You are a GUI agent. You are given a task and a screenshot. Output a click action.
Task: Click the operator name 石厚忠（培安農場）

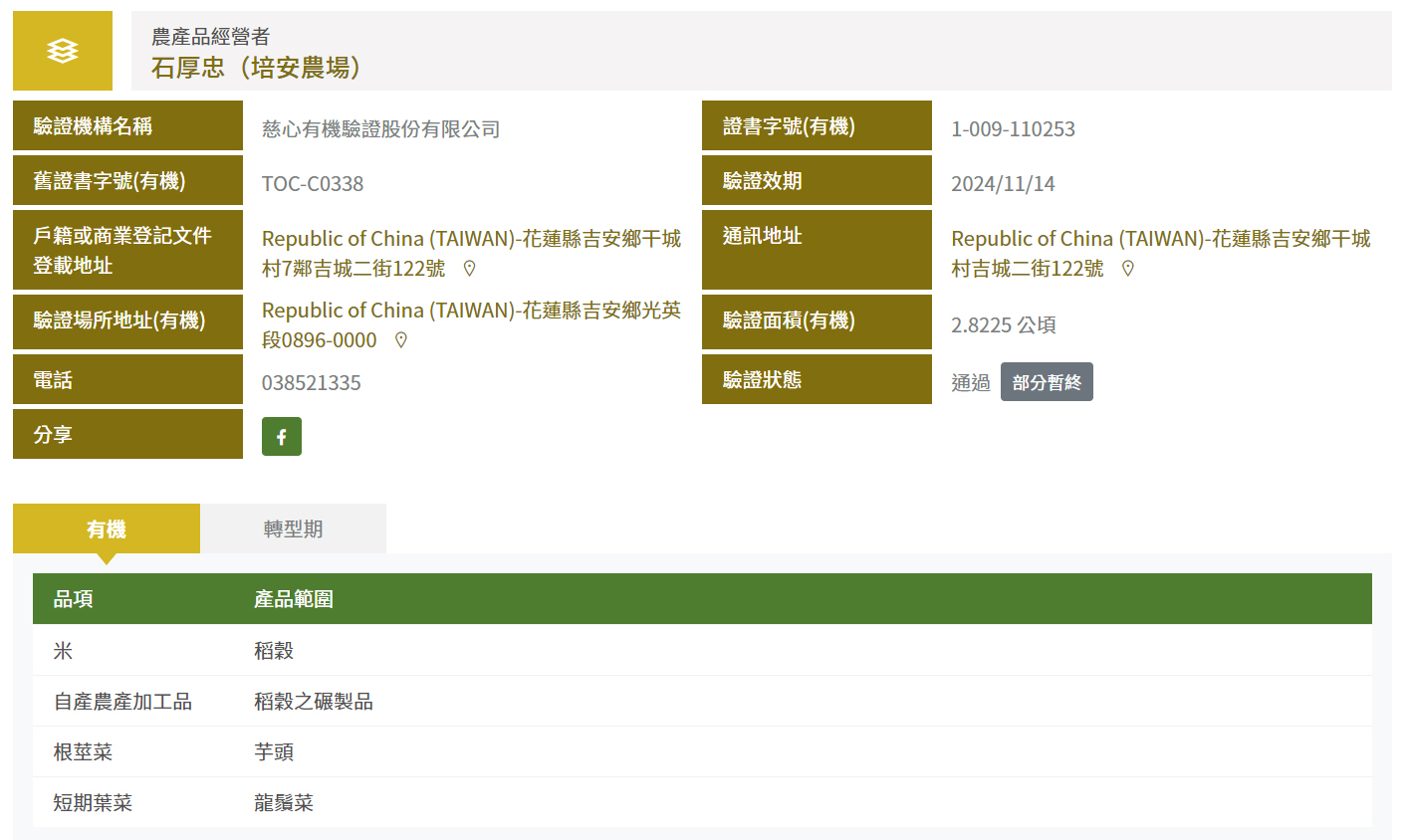256,68
